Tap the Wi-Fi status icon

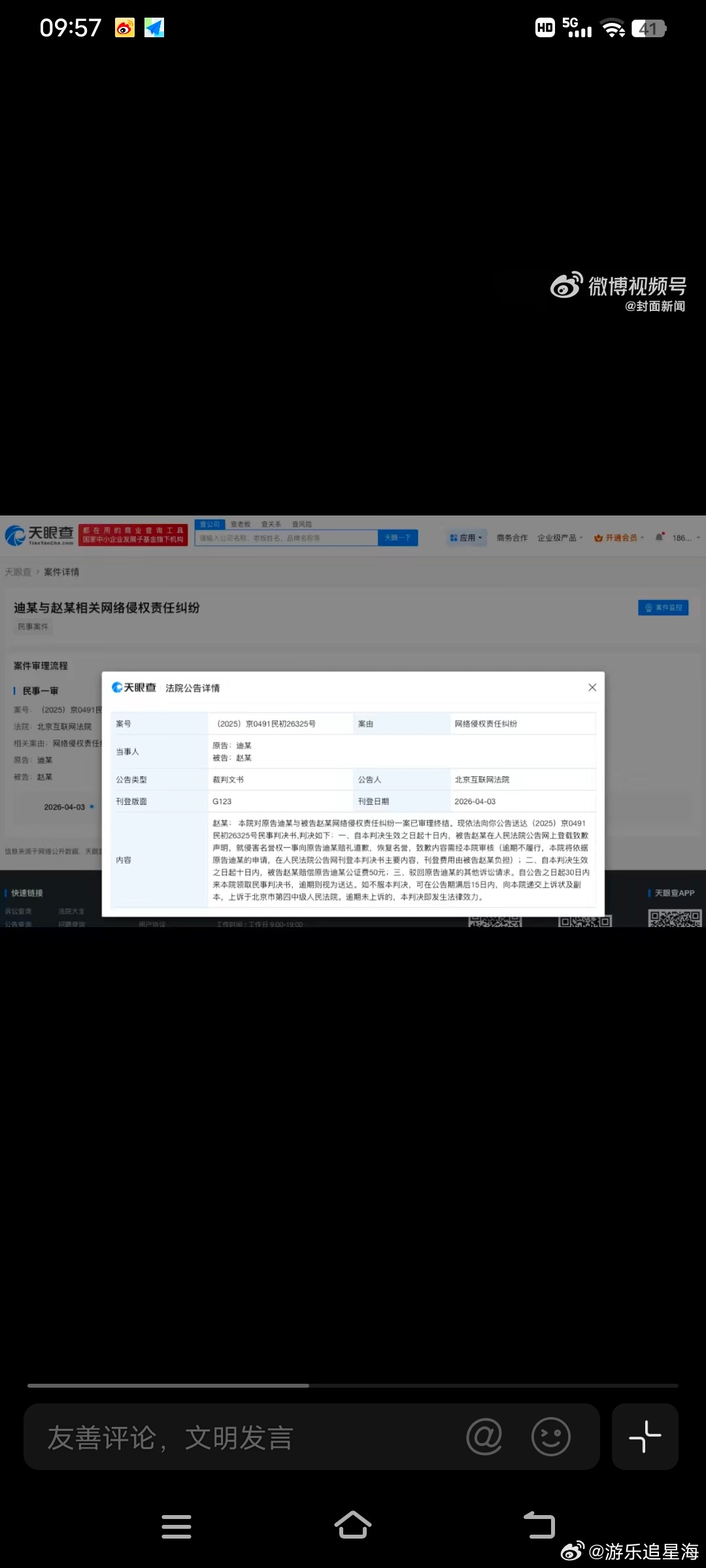(613, 28)
